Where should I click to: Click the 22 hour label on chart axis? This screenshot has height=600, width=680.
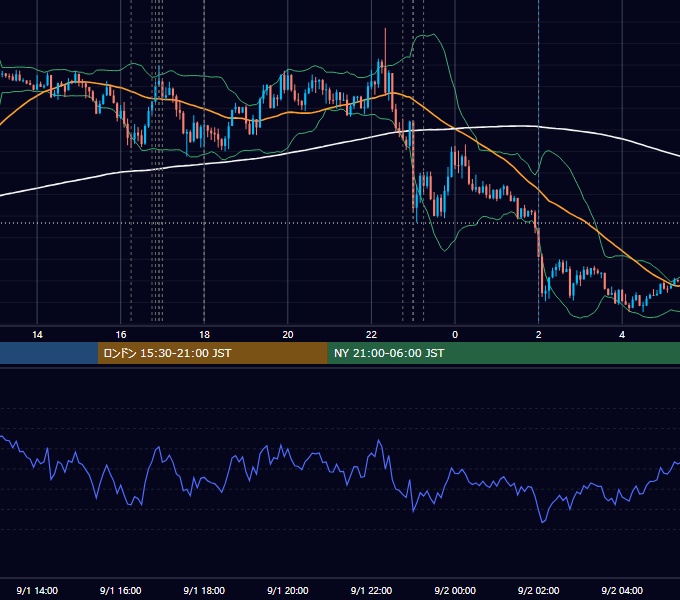(371, 335)
